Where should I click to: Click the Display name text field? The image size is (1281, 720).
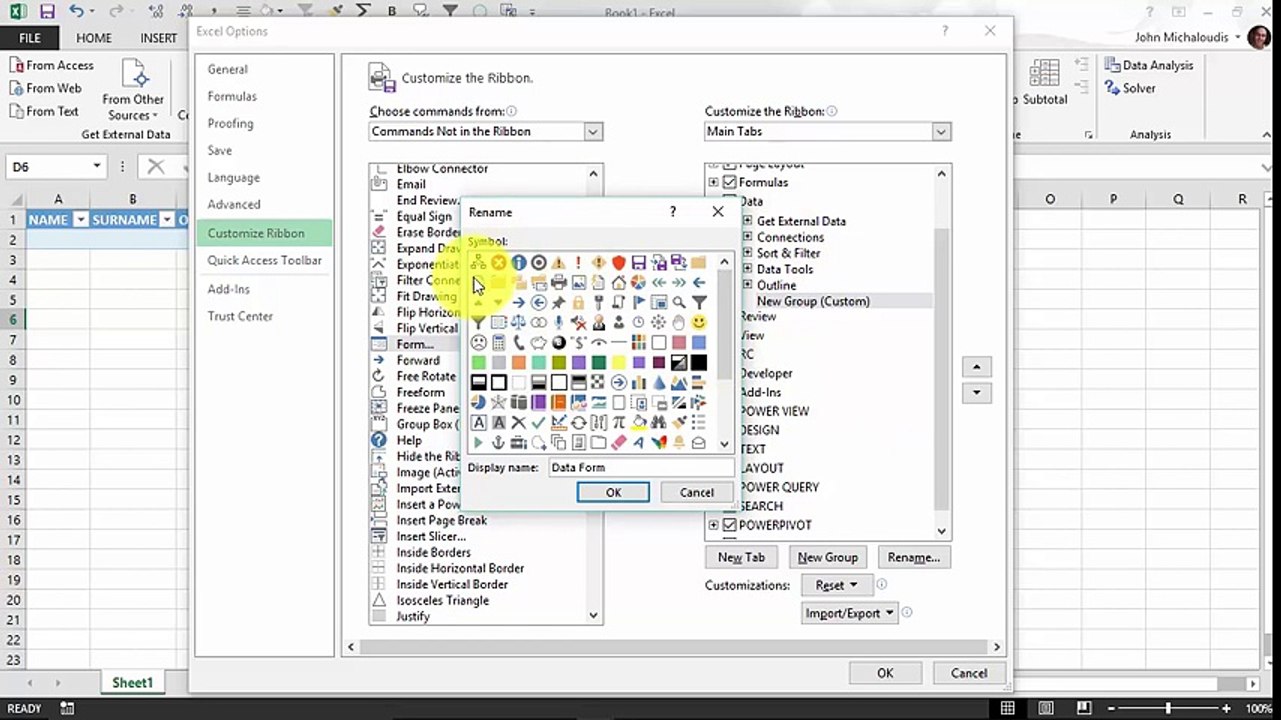click(x=640, y=467)
